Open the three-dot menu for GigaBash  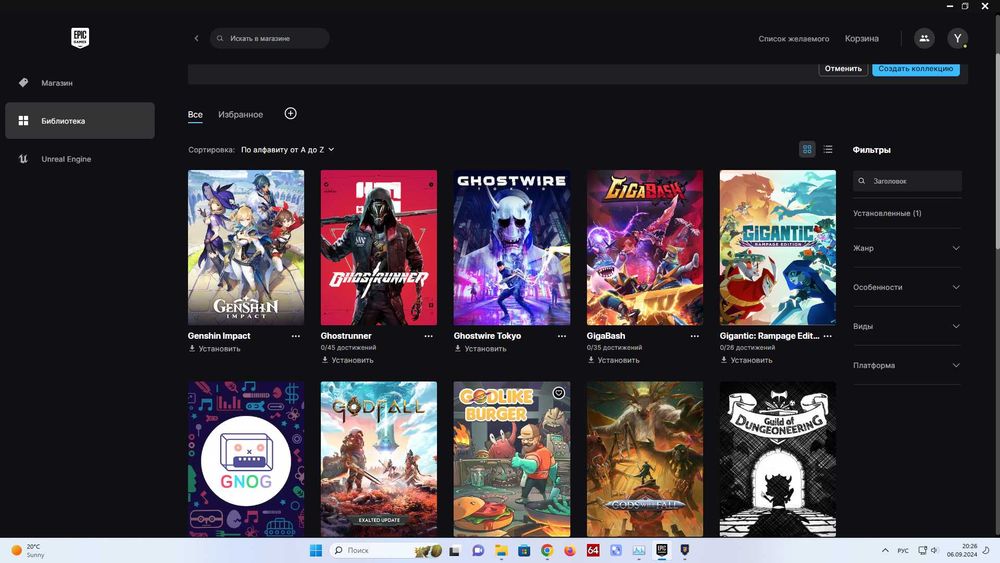tap(695, 336)
